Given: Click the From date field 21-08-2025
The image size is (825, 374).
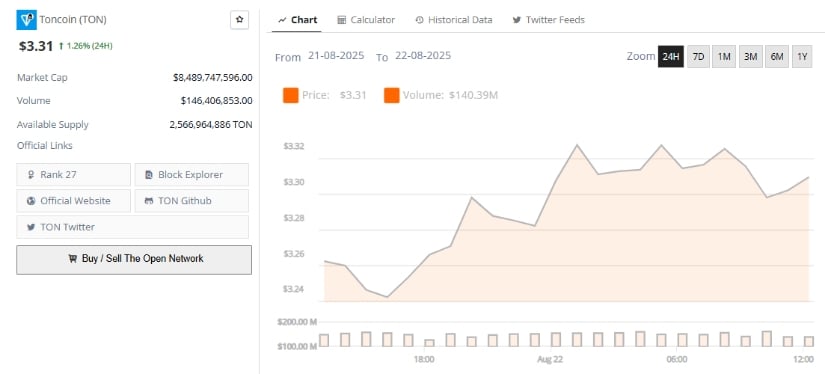Looking at the screenshot, I should (336, 56).
